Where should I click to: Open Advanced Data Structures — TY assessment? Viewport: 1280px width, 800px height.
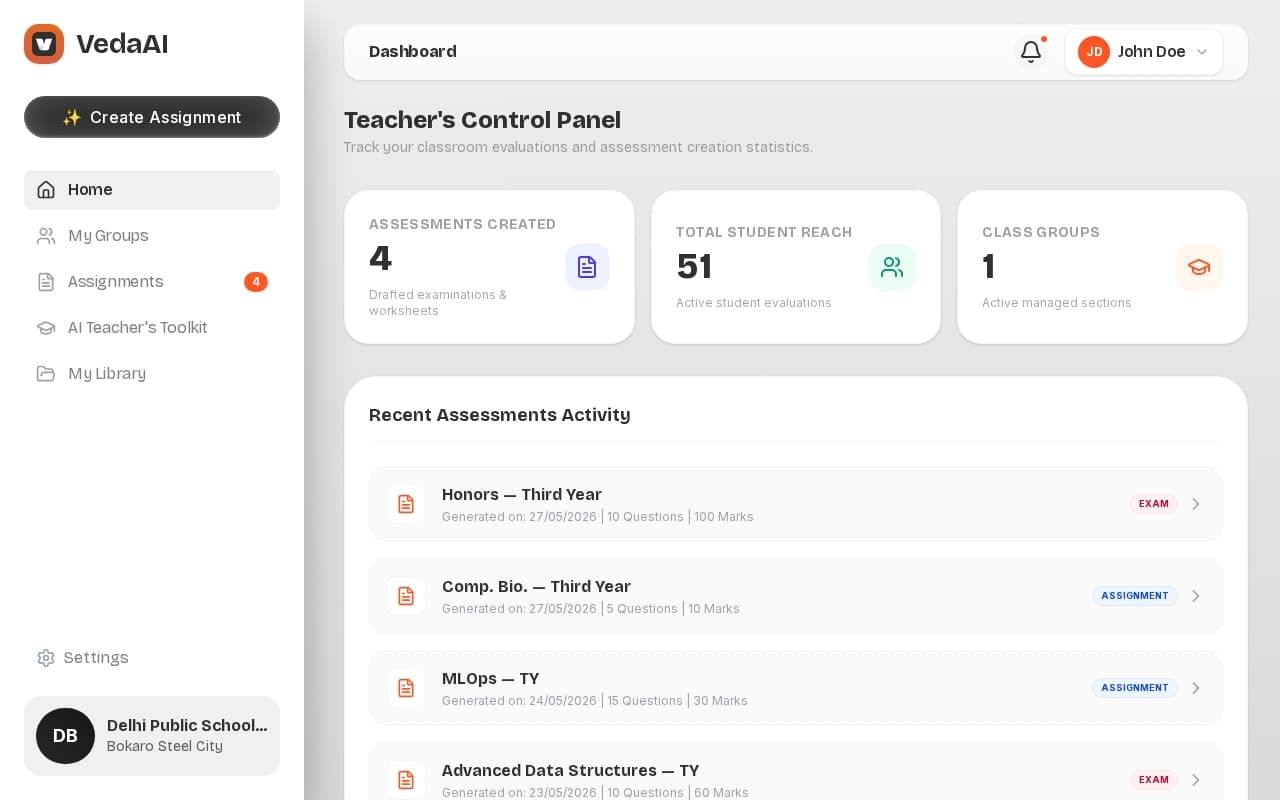pyautogui.click(x=796, y=772)
